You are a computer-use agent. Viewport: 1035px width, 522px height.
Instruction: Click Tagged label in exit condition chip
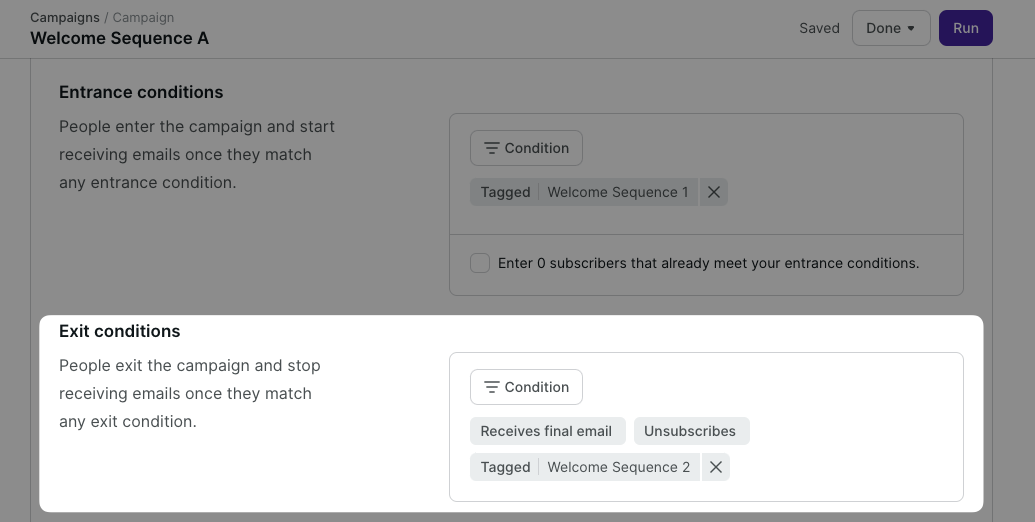click(x=505, y=467)
